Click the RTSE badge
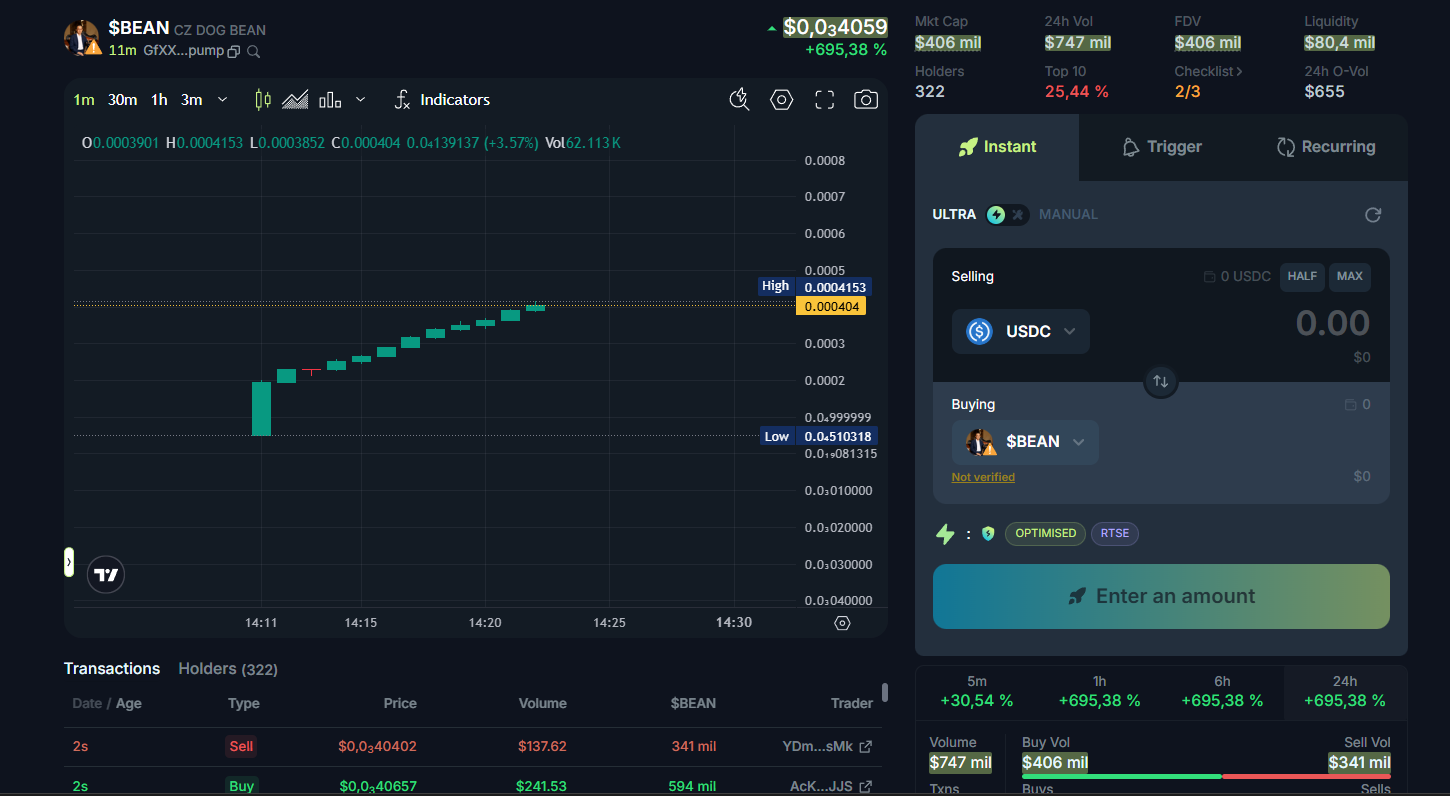This screenshot has width=1450, height=796. 1115,534
